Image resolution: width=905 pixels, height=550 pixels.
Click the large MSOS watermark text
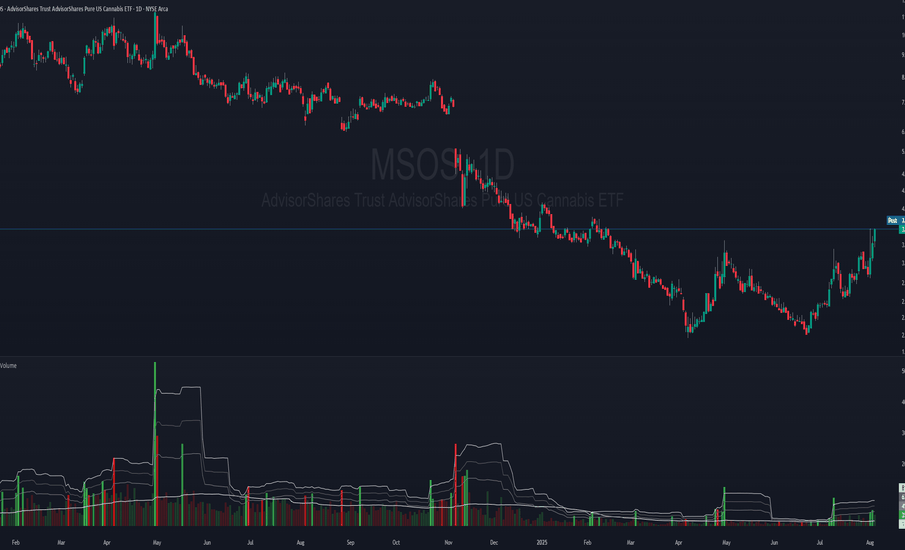(x=442, y=165)
